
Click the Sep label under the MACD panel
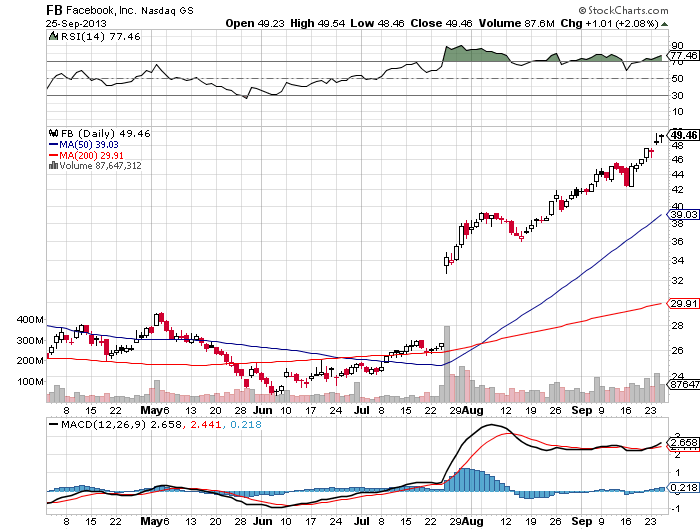tap(582, 521)
